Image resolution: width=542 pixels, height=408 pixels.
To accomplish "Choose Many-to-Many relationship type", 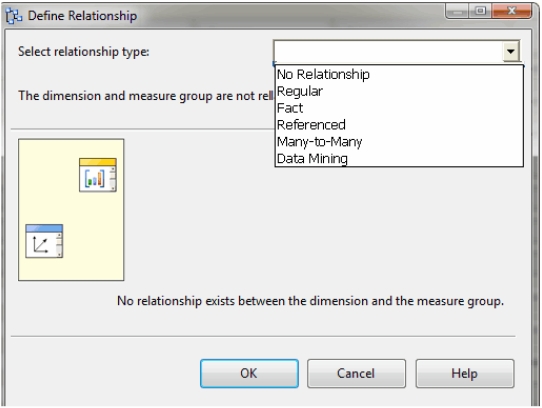I will tap(319, 142).
